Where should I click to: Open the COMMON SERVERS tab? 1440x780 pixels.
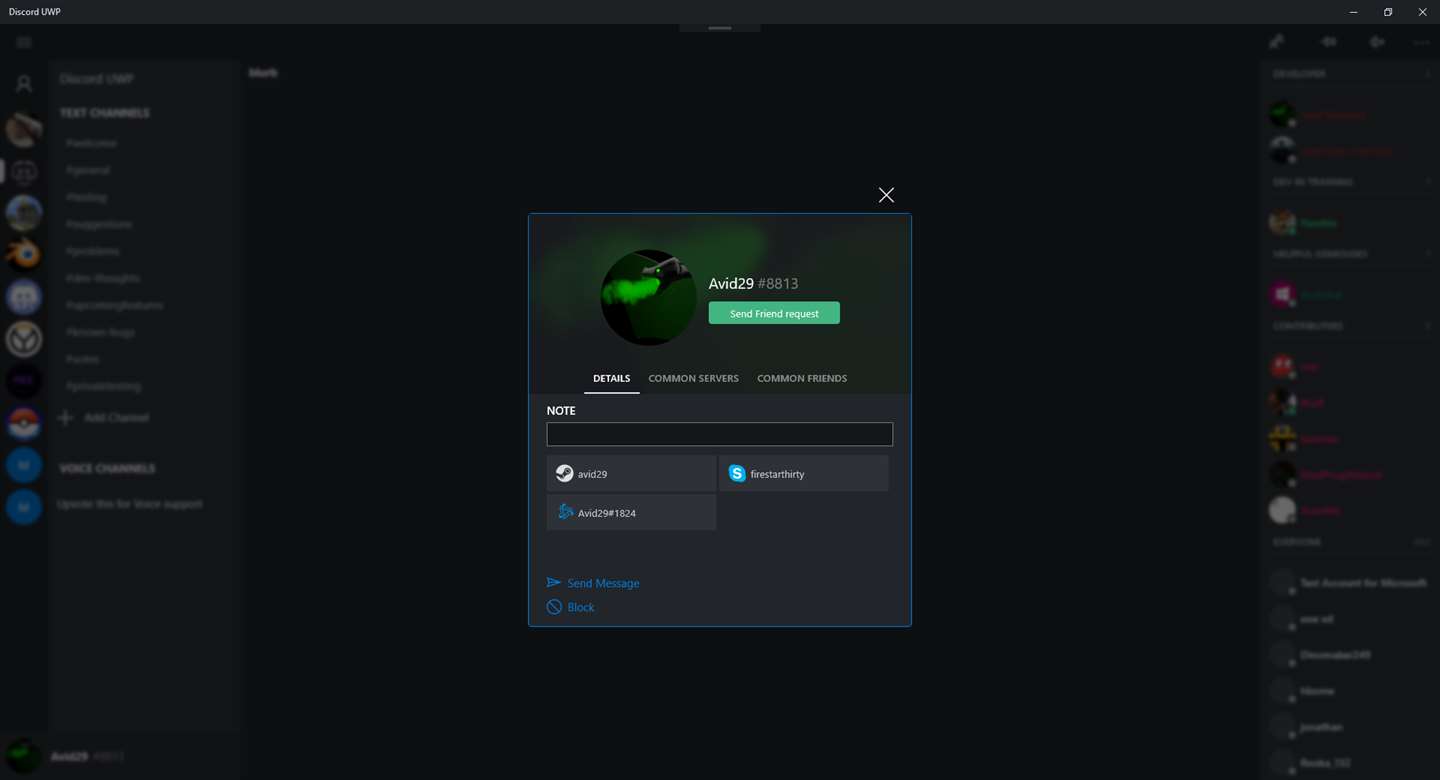(693, 378)
